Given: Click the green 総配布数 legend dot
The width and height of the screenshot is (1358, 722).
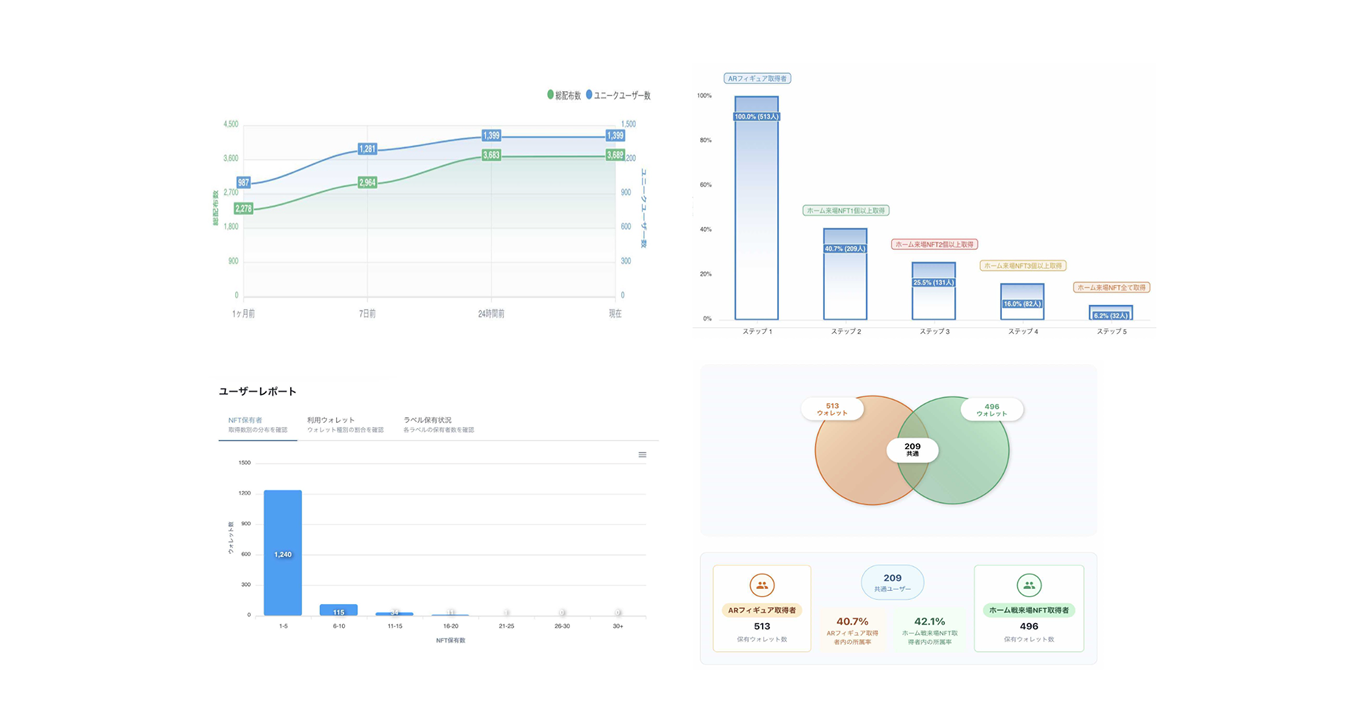Looking at the screenshot, I should point(550,95).
